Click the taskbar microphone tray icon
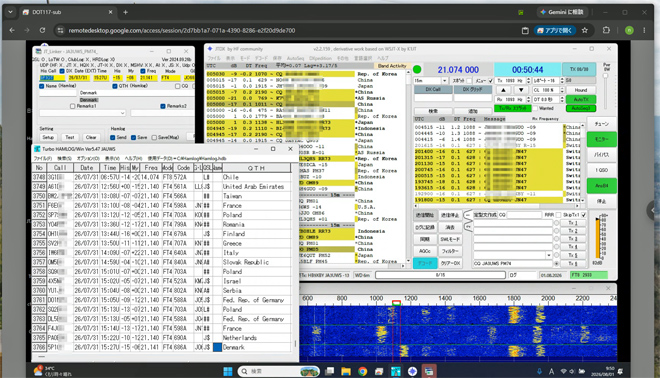Screen dimensions: 660x378 point(539,371)
